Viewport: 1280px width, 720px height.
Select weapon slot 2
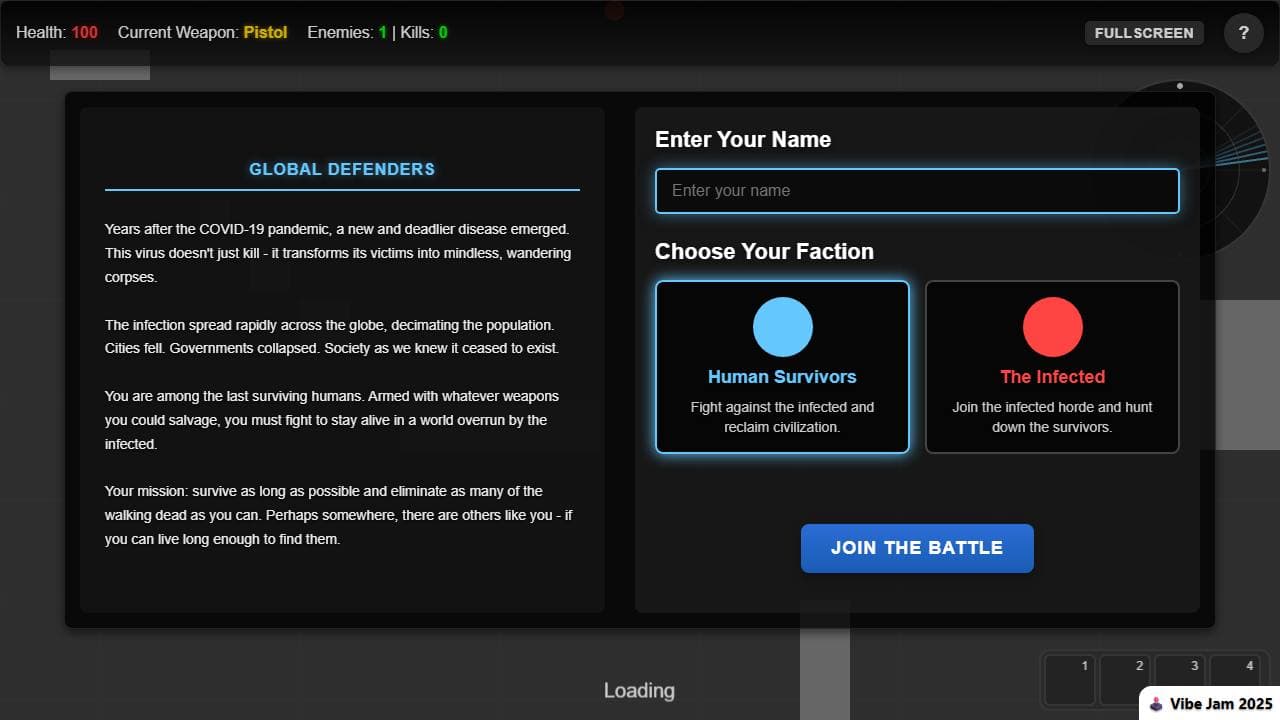(x=1125, y=680)
